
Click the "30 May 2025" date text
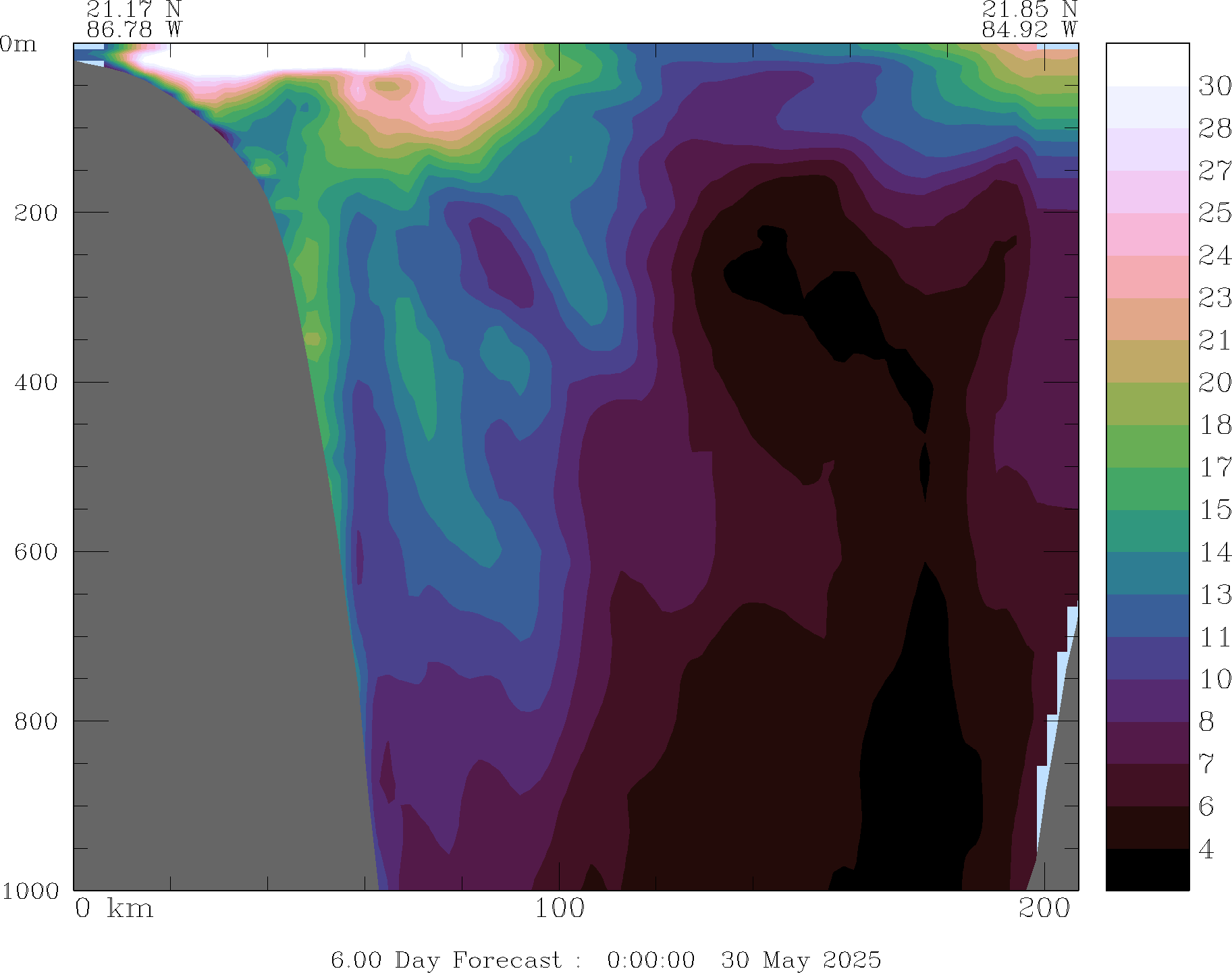801,960
